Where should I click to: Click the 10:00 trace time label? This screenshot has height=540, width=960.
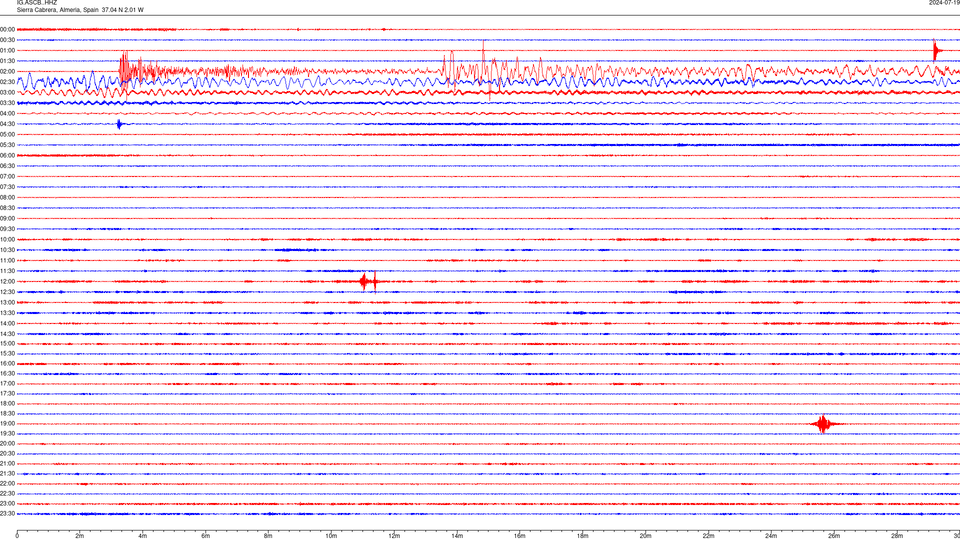coord(7,239)
